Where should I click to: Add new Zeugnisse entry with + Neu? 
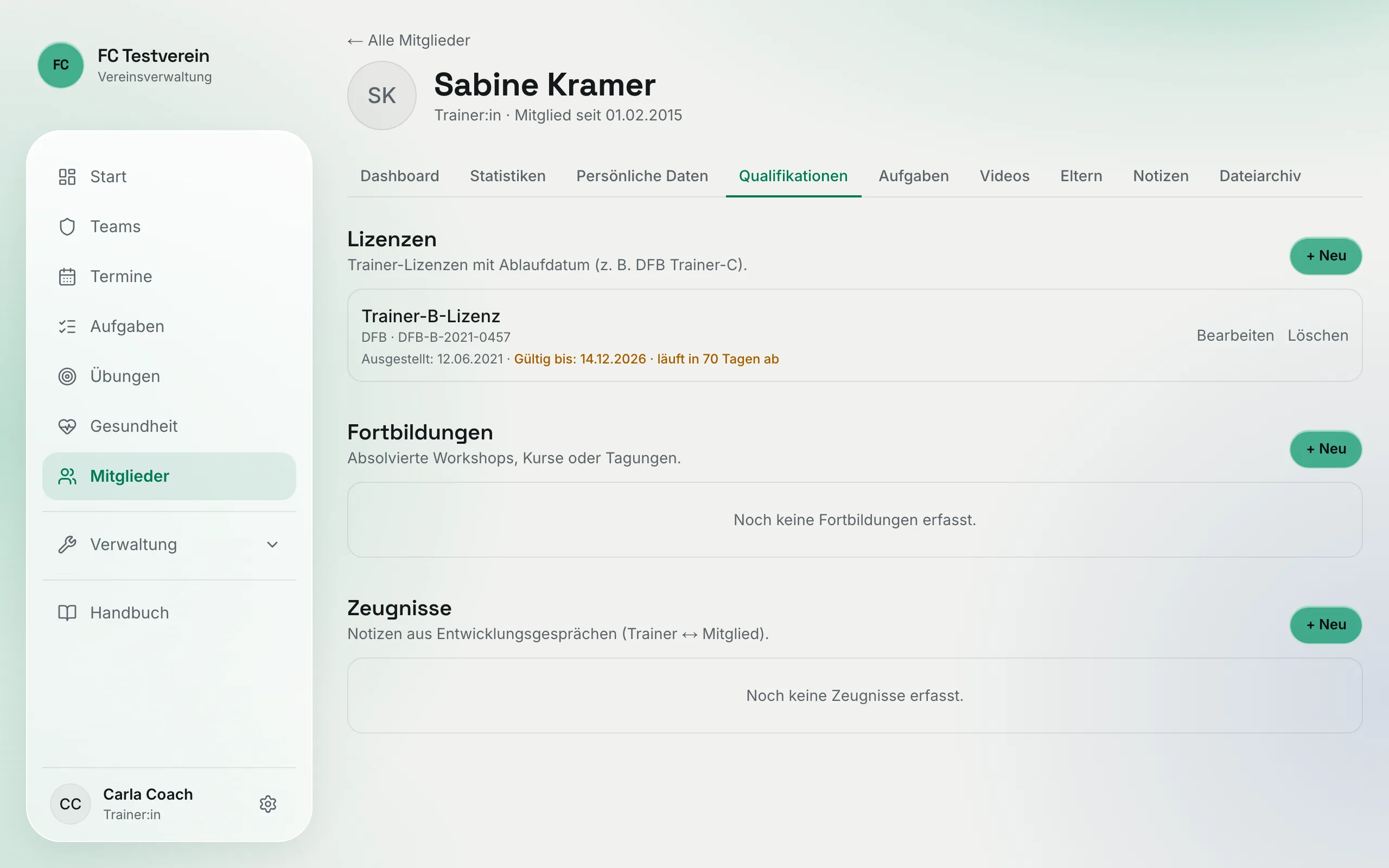pos(1326,624)
